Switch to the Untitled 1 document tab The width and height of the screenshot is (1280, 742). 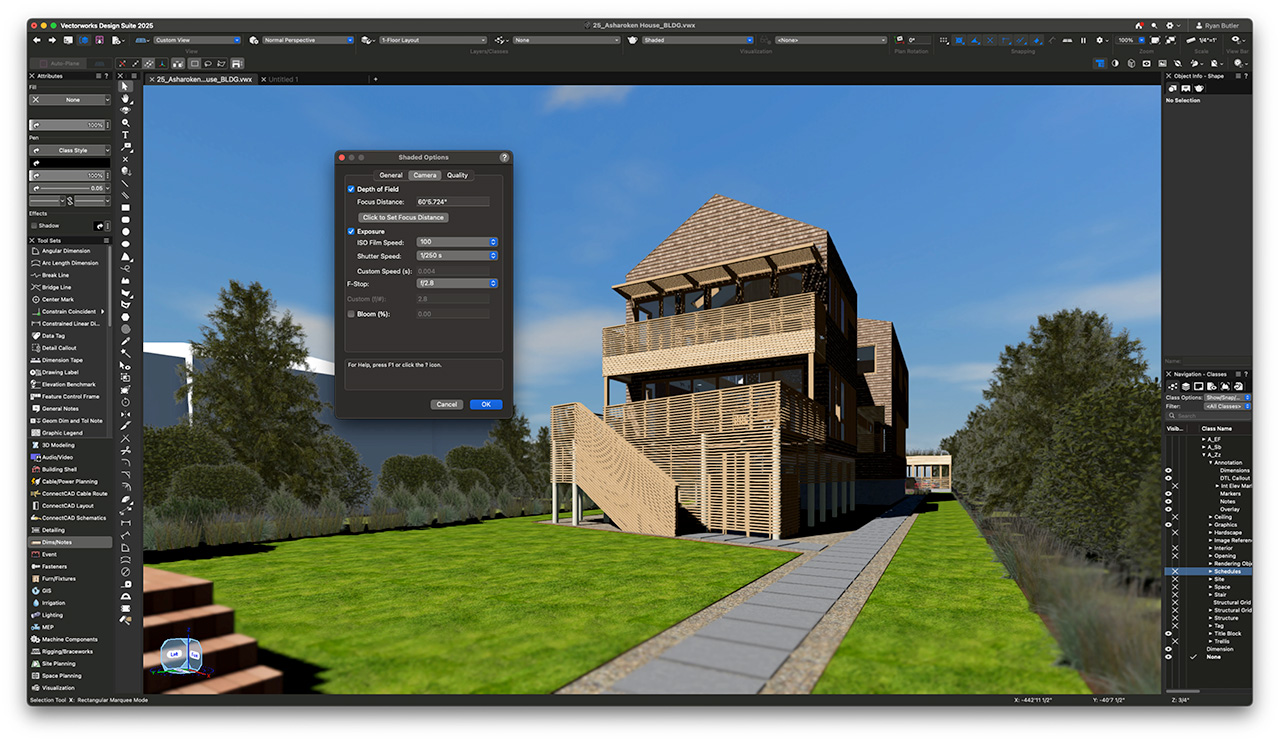284,79
